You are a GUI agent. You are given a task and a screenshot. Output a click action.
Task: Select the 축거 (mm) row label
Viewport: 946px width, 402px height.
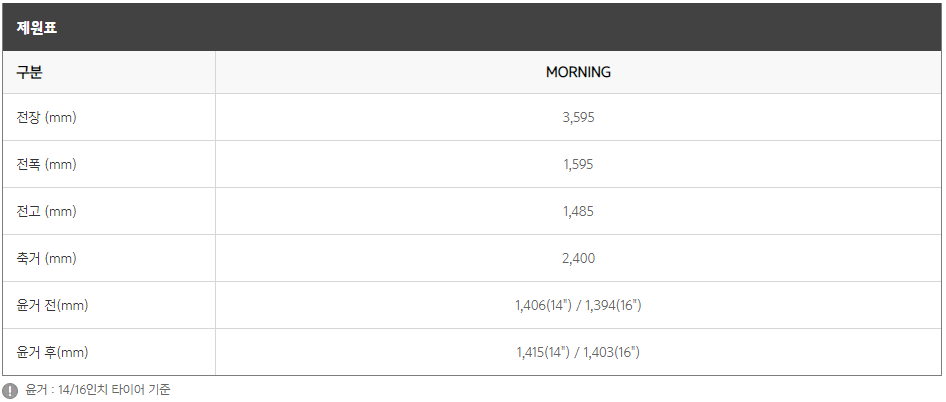click(46, 259)
